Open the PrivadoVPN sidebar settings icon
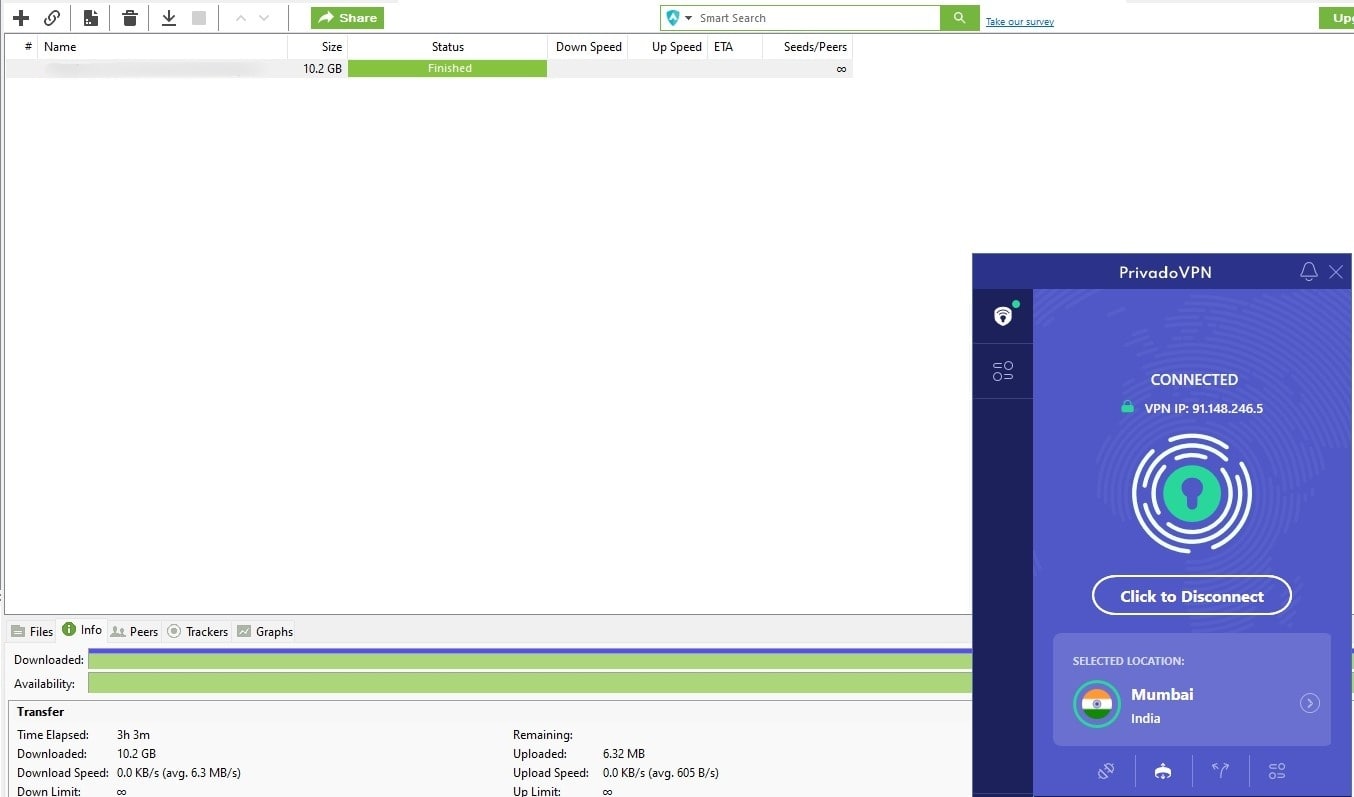The width and height of the screenshot is (1354, 797). click(x=1003, y=372)
